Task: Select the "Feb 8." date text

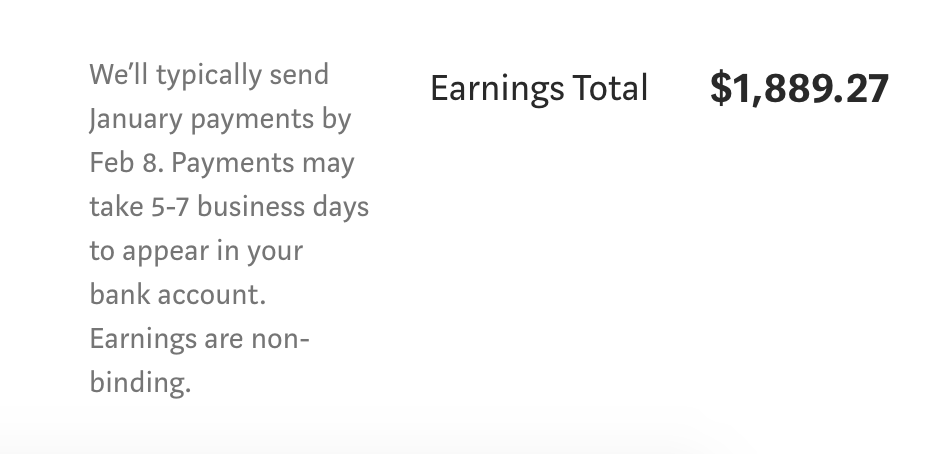Action: (127, 163)
